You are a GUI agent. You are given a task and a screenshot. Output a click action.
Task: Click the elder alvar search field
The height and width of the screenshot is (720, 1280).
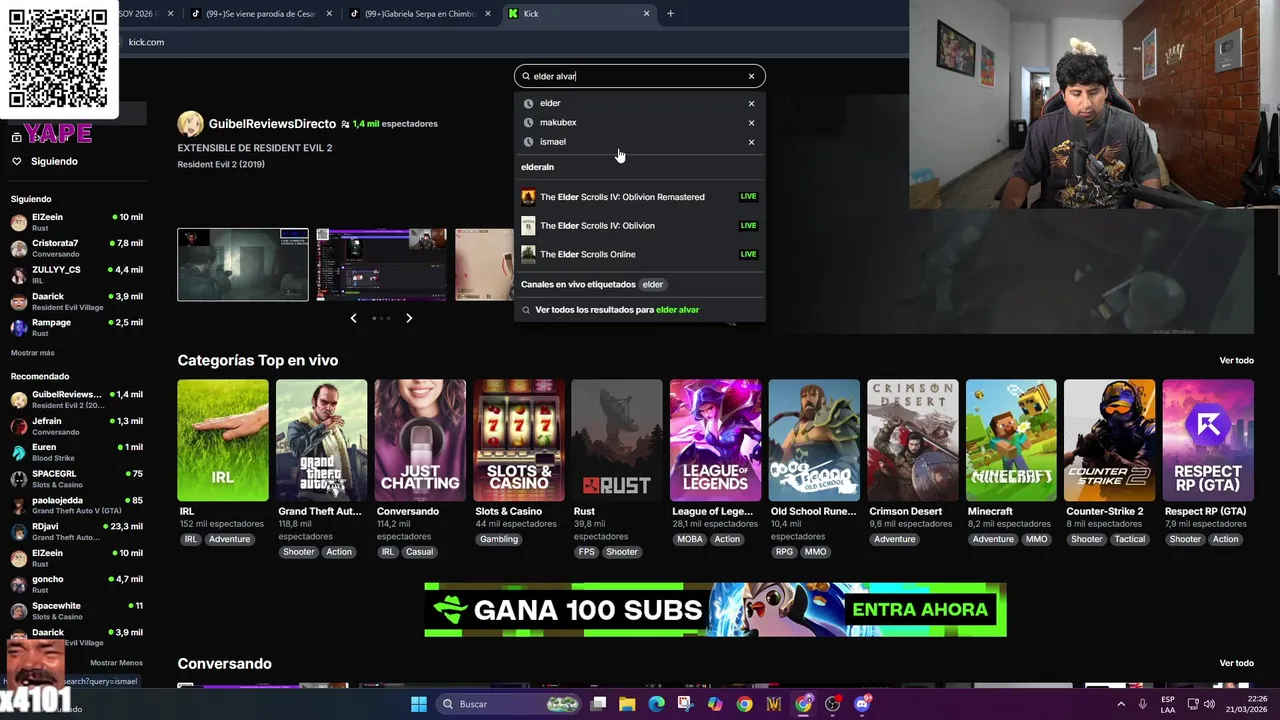[638, 76]
